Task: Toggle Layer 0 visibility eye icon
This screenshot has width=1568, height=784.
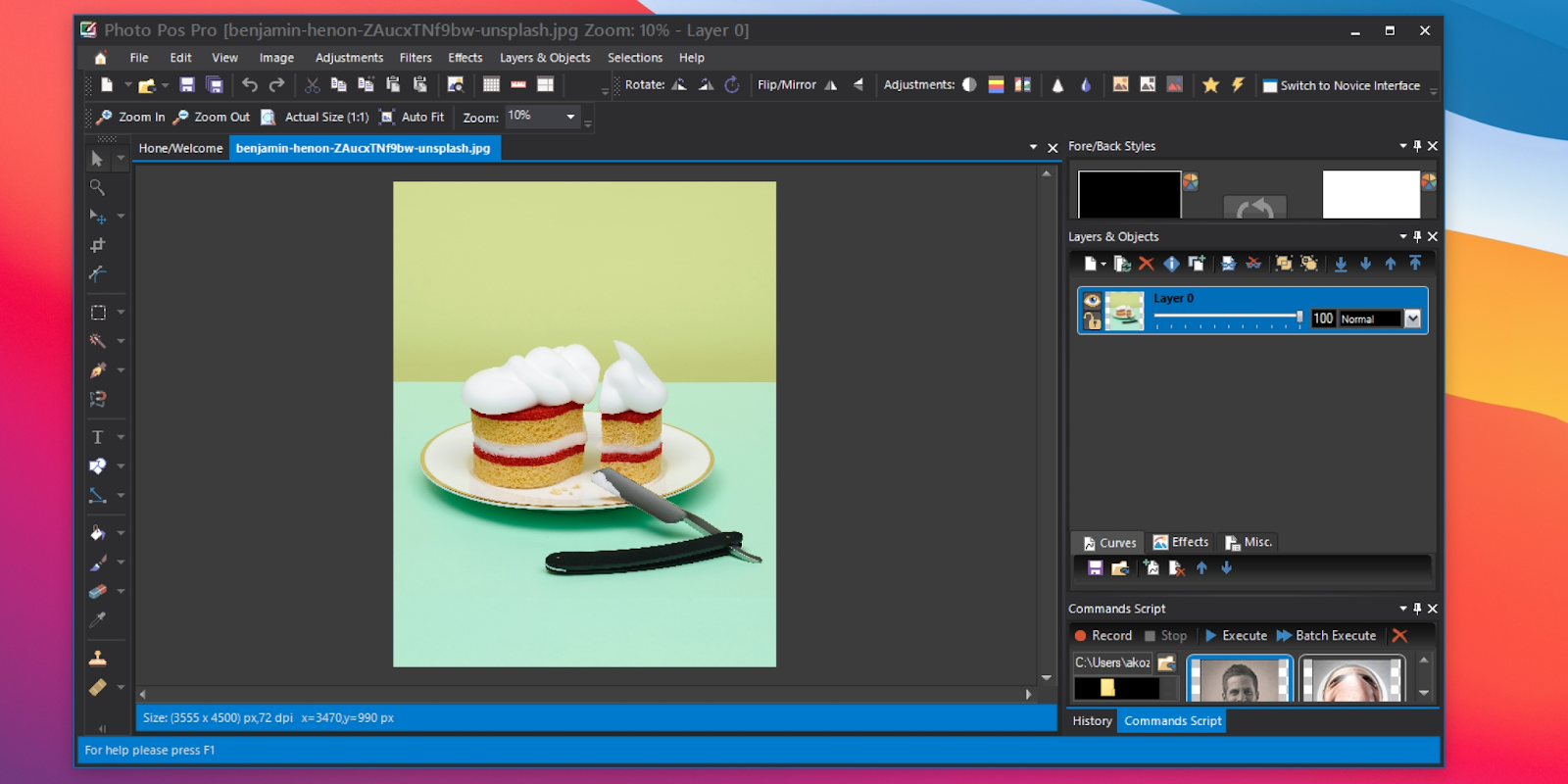Action: [1092, 301]
